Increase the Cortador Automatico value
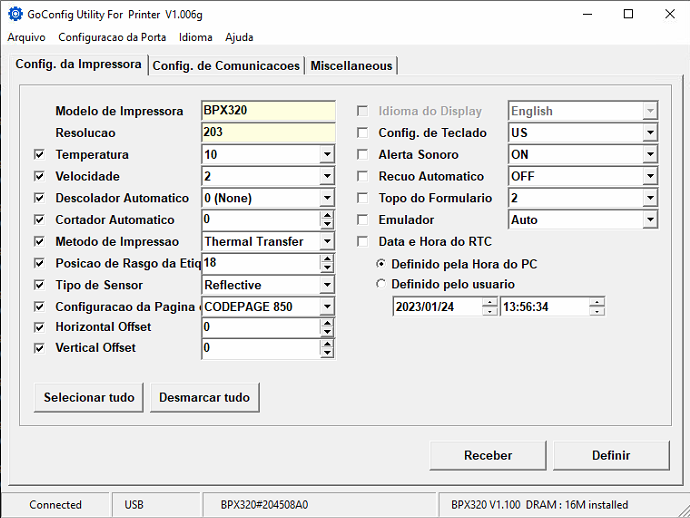Viewport: 690px width, 518px height. [x=327, y=215]
